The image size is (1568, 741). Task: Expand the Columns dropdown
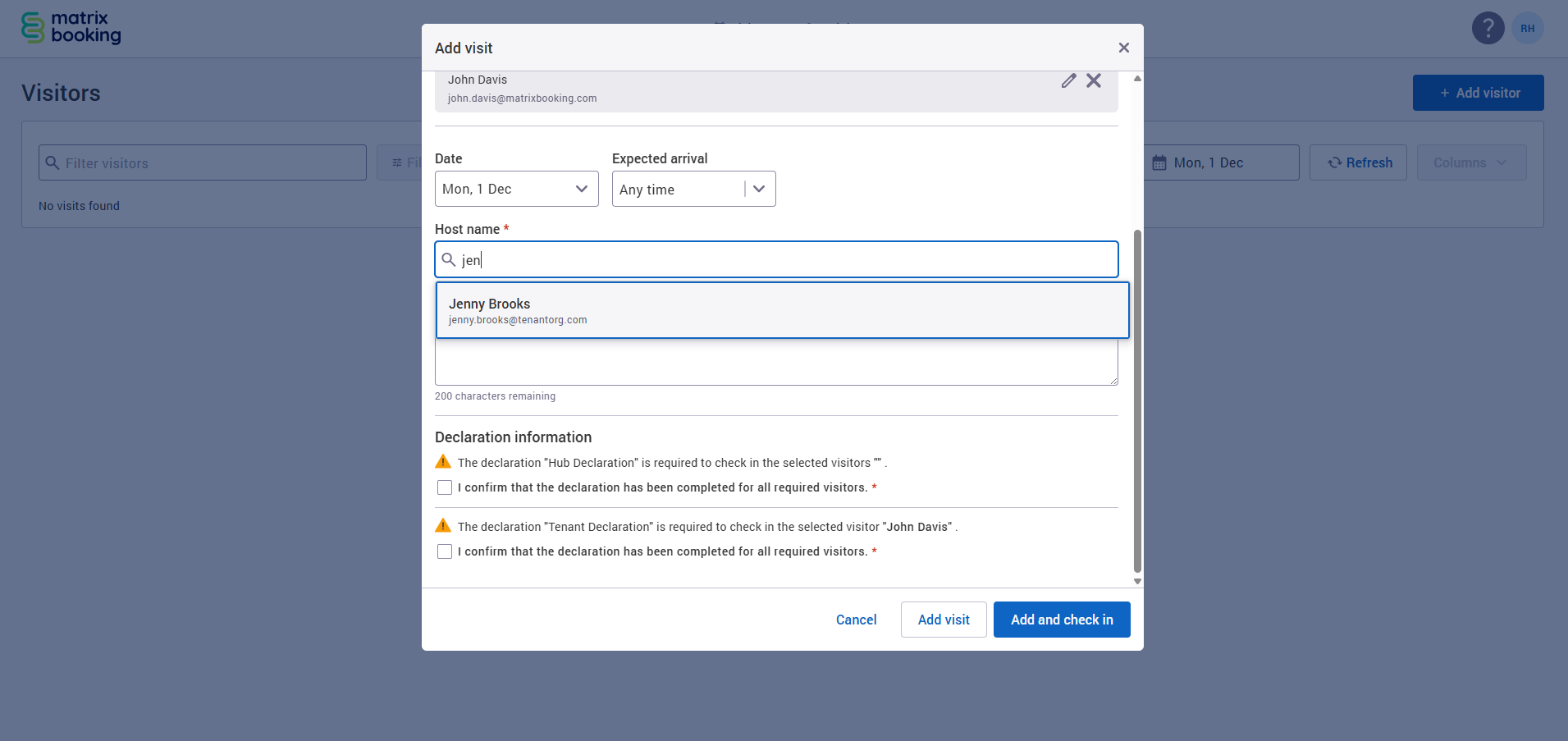(1470, 162)
